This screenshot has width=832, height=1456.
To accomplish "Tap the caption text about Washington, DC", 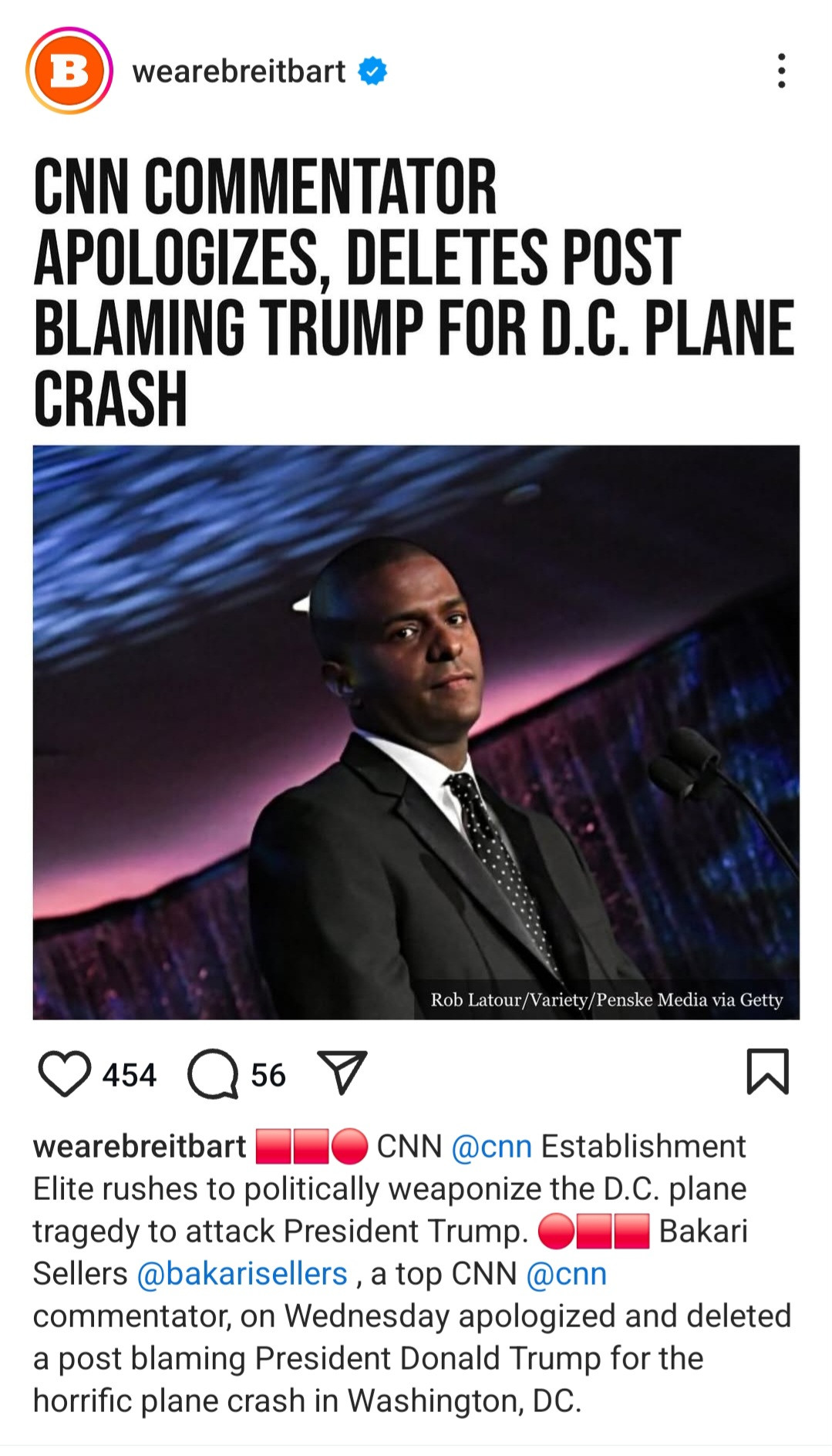I will click(307, 1400).
